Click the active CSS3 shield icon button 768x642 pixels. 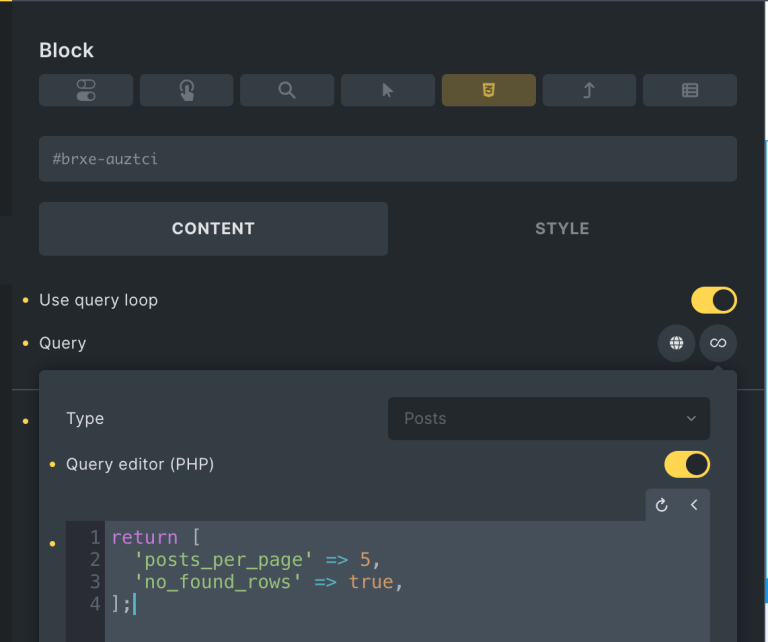(489, 90)
